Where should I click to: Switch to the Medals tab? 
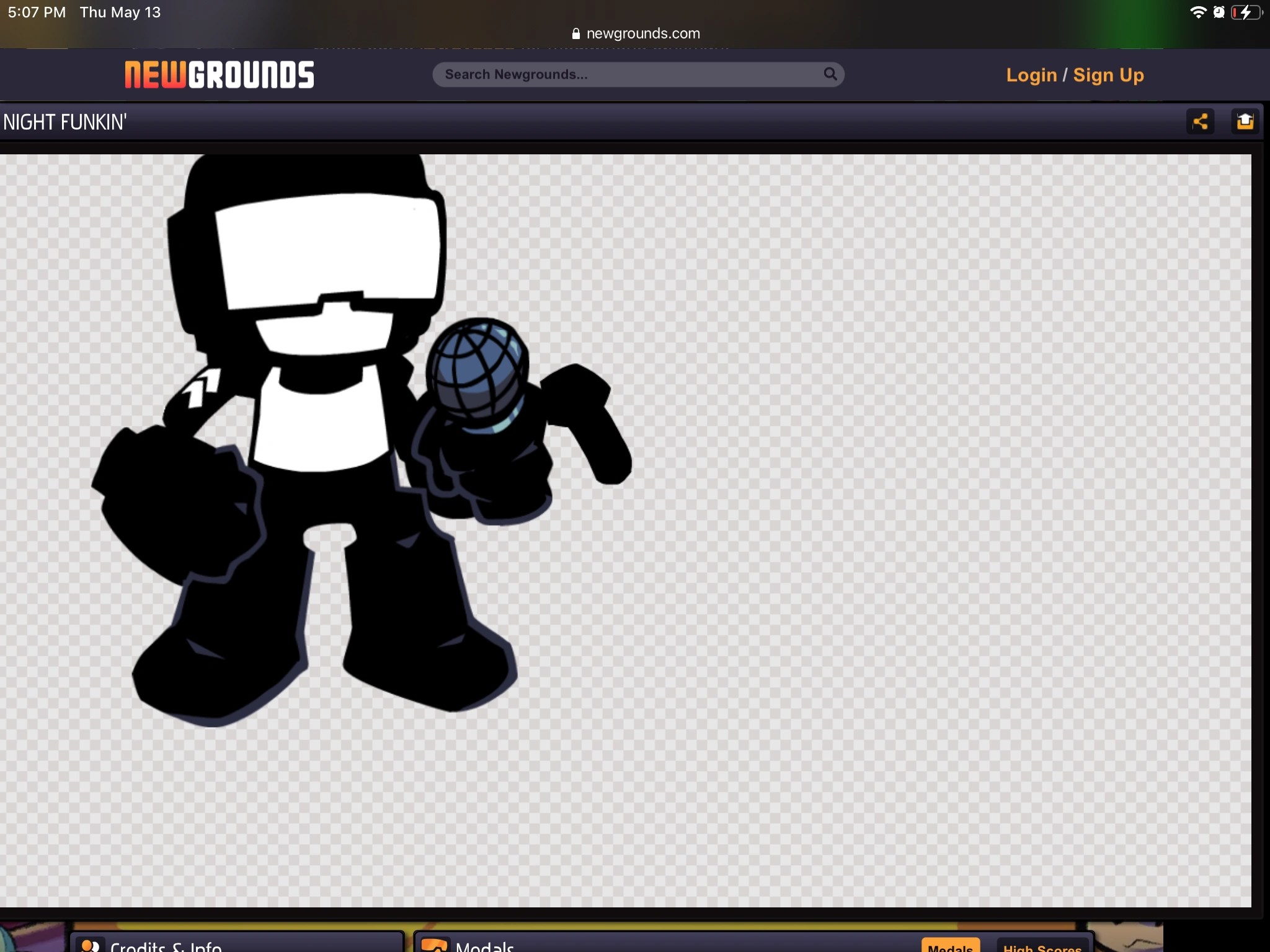(x=950, y=946)
